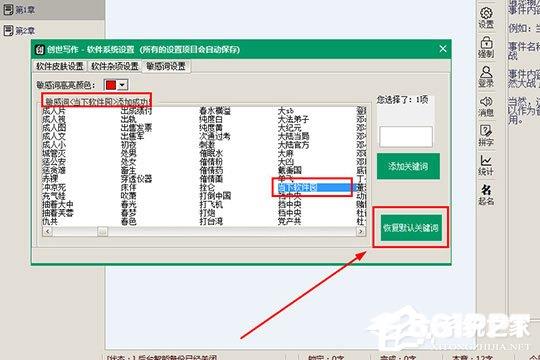This screenshot has height=360, width=540.
Task: Switch to 敏感词设置 tab
Action: pos(166,66)
